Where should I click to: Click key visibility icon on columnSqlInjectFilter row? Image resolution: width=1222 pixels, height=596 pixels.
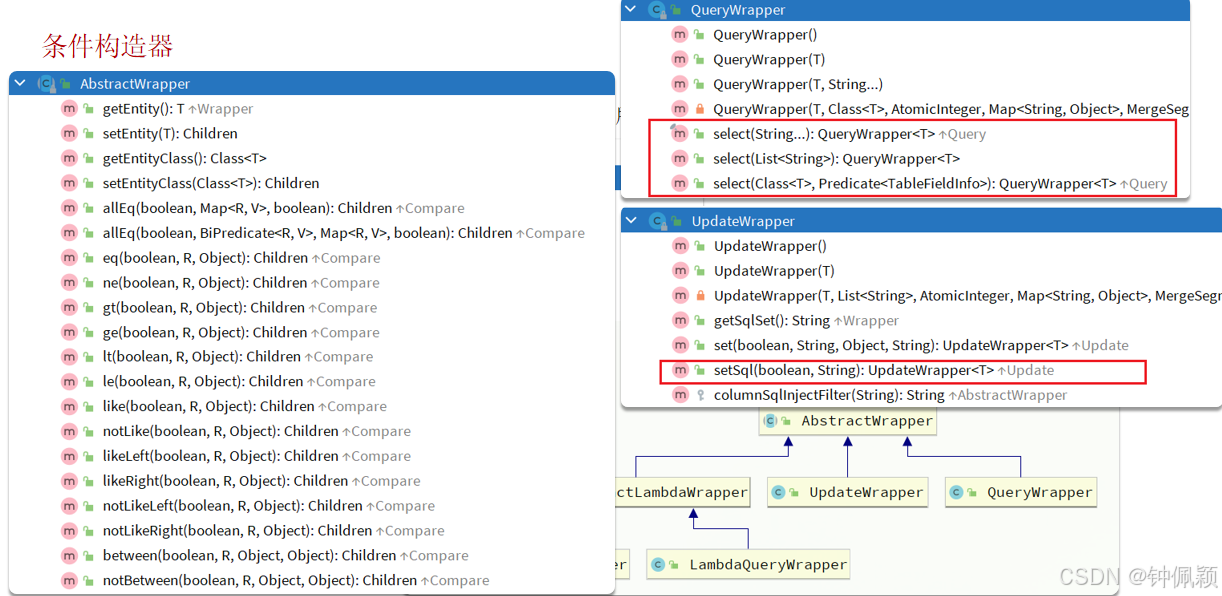tap(701, 395)
